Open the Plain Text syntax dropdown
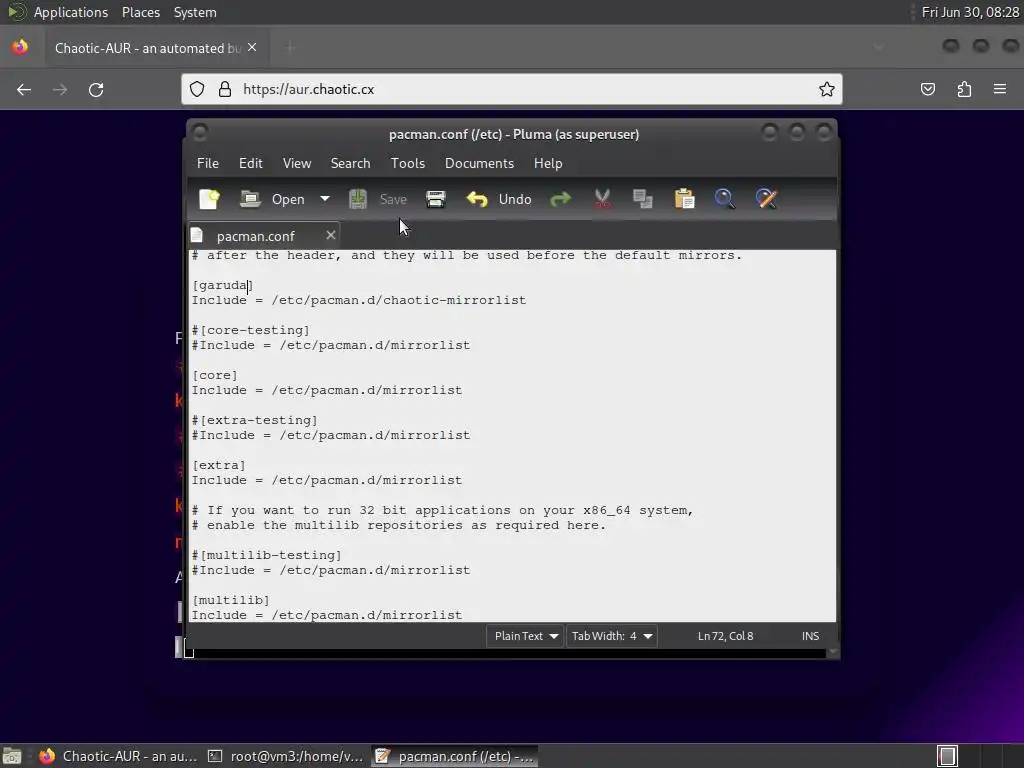Viewport: 1024px width, 768px height. (525, 636)
